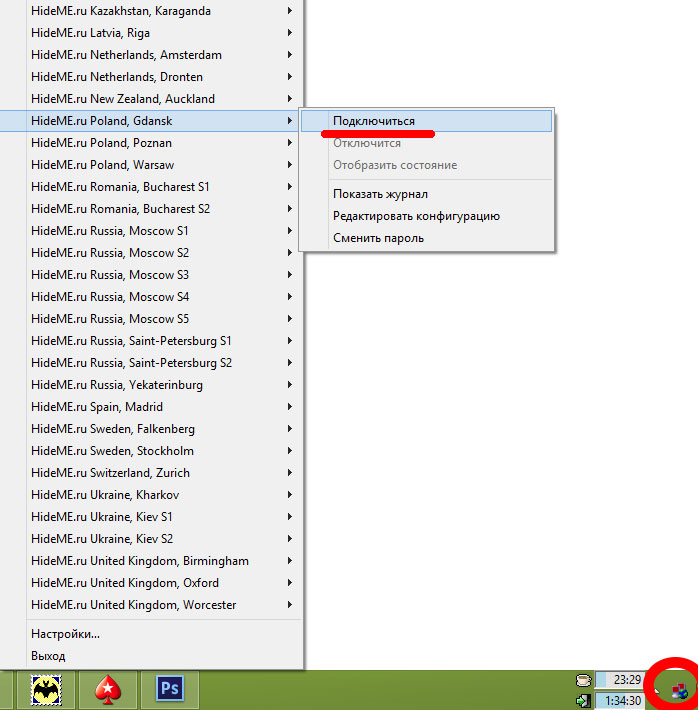The image size is (698, 710).
Task: Expand Netherlands, Amsterdam server arrow
Action: coord(289,55)
